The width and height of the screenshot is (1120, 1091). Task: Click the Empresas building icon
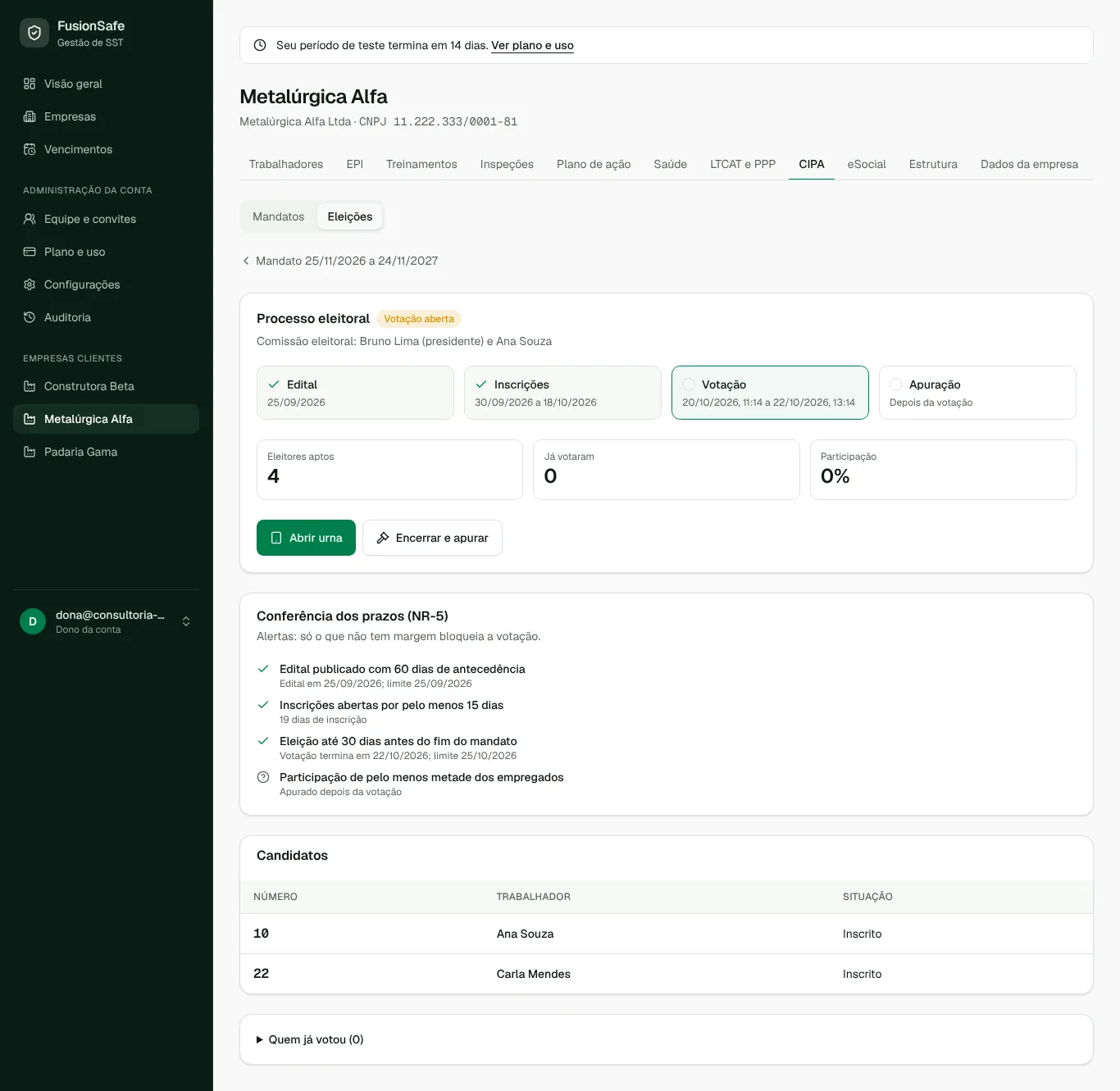click(30, 116)
